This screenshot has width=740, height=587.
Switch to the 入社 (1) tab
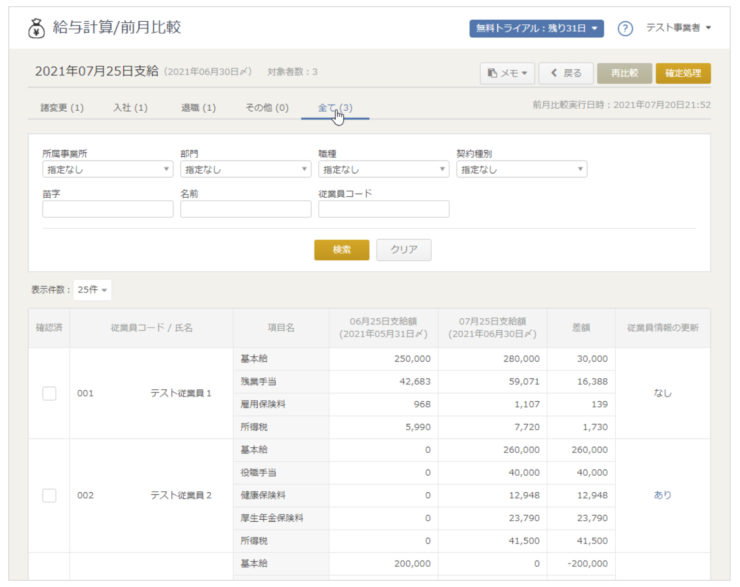click(130, 108)
